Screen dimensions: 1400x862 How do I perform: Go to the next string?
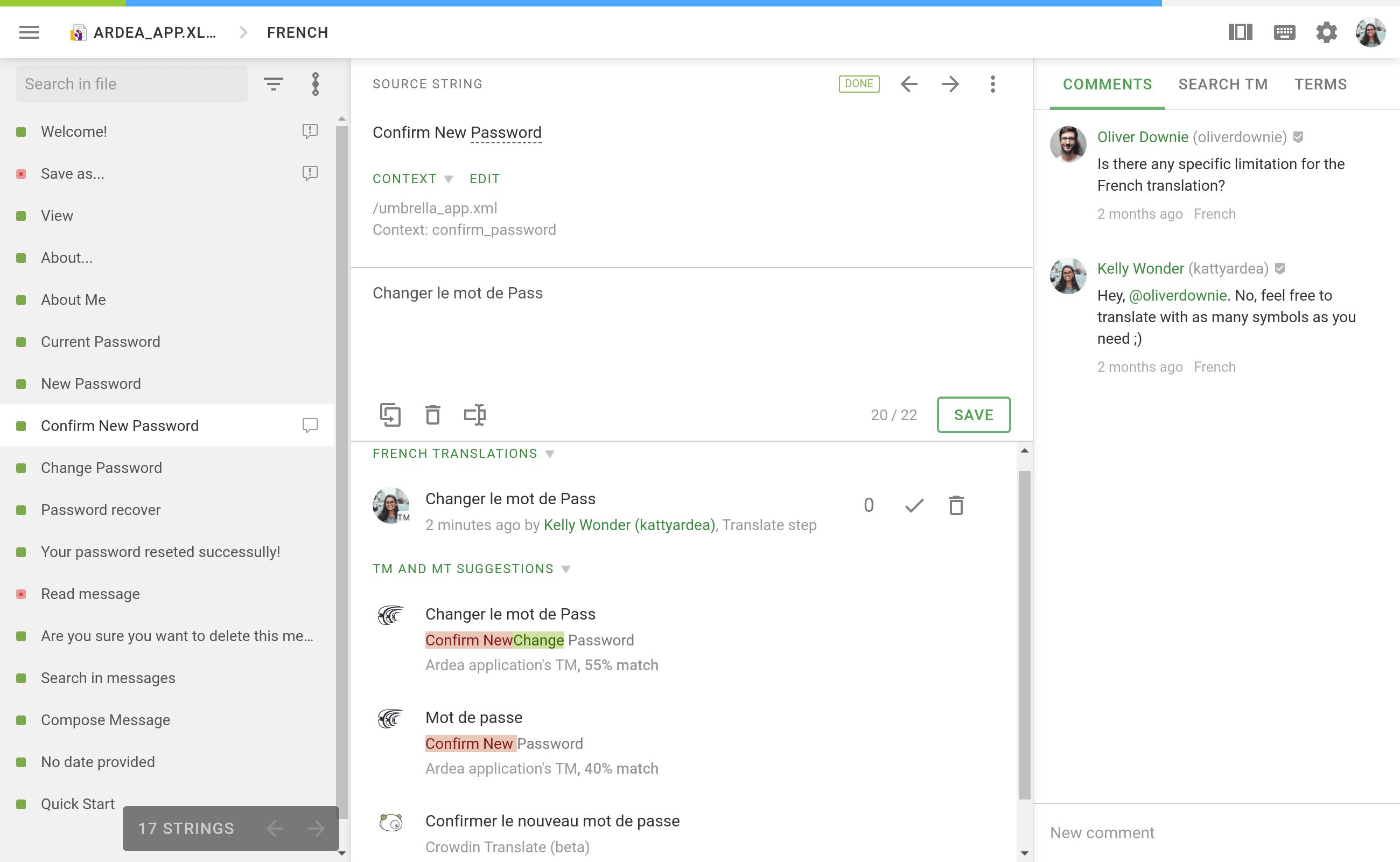pyautogui.click(x=950, y=84)
